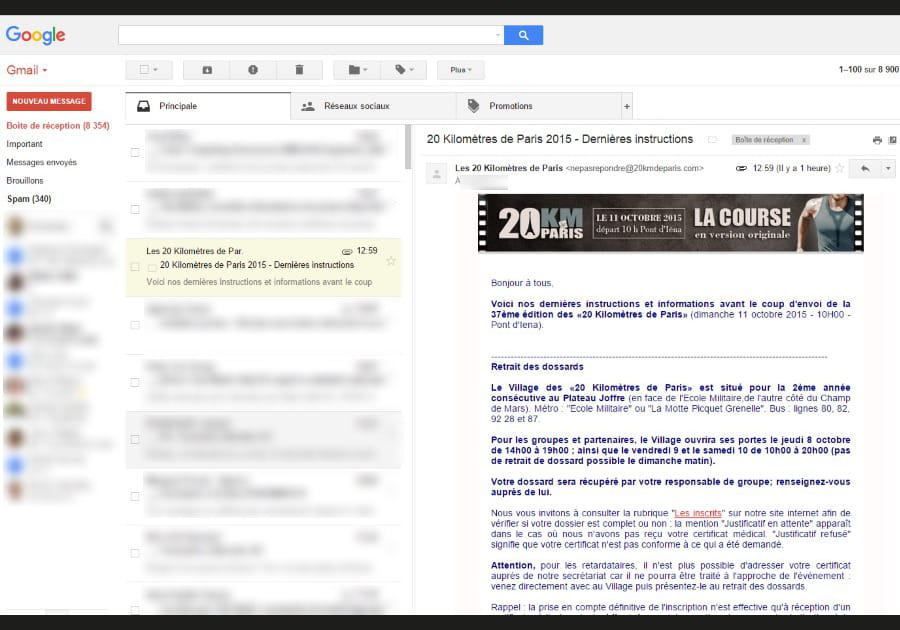Click the Réseaux sociaux people icon

click(308, 106)
